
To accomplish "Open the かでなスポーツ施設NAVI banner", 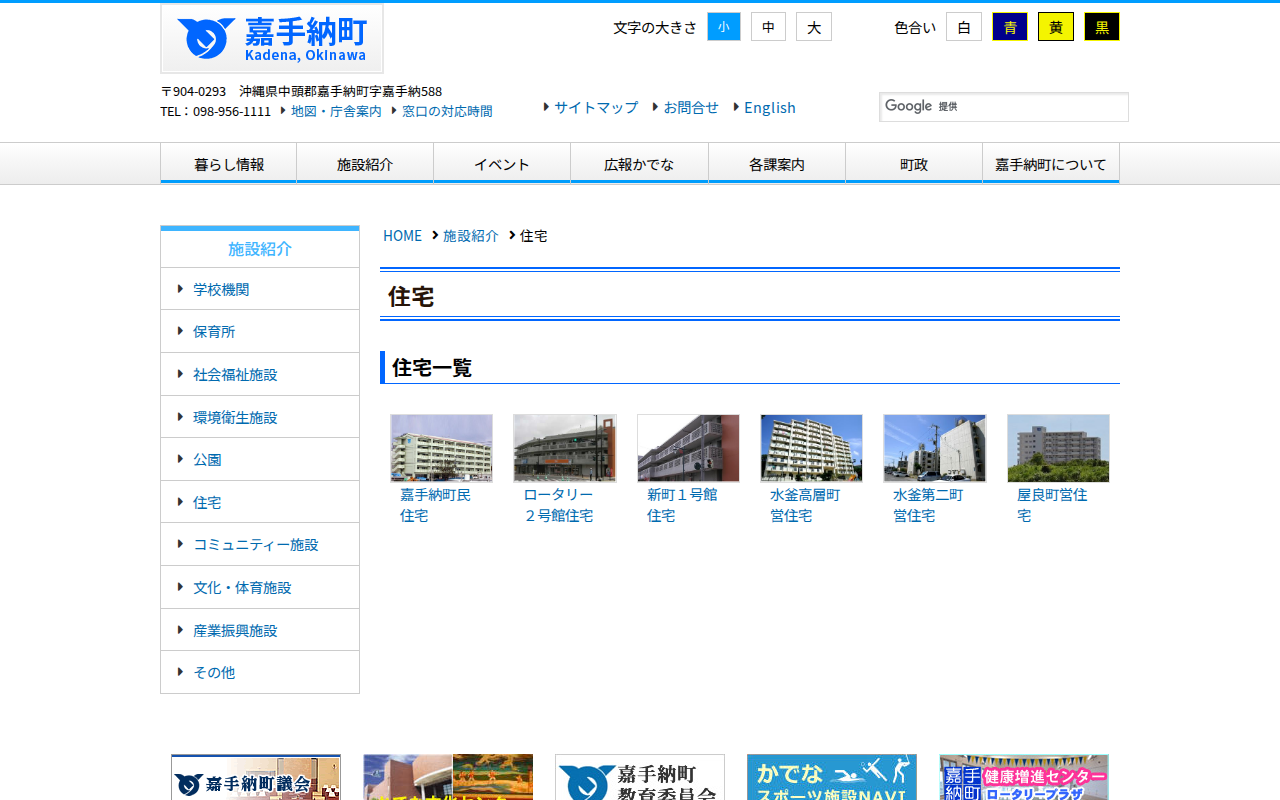I will coord(831,777).
